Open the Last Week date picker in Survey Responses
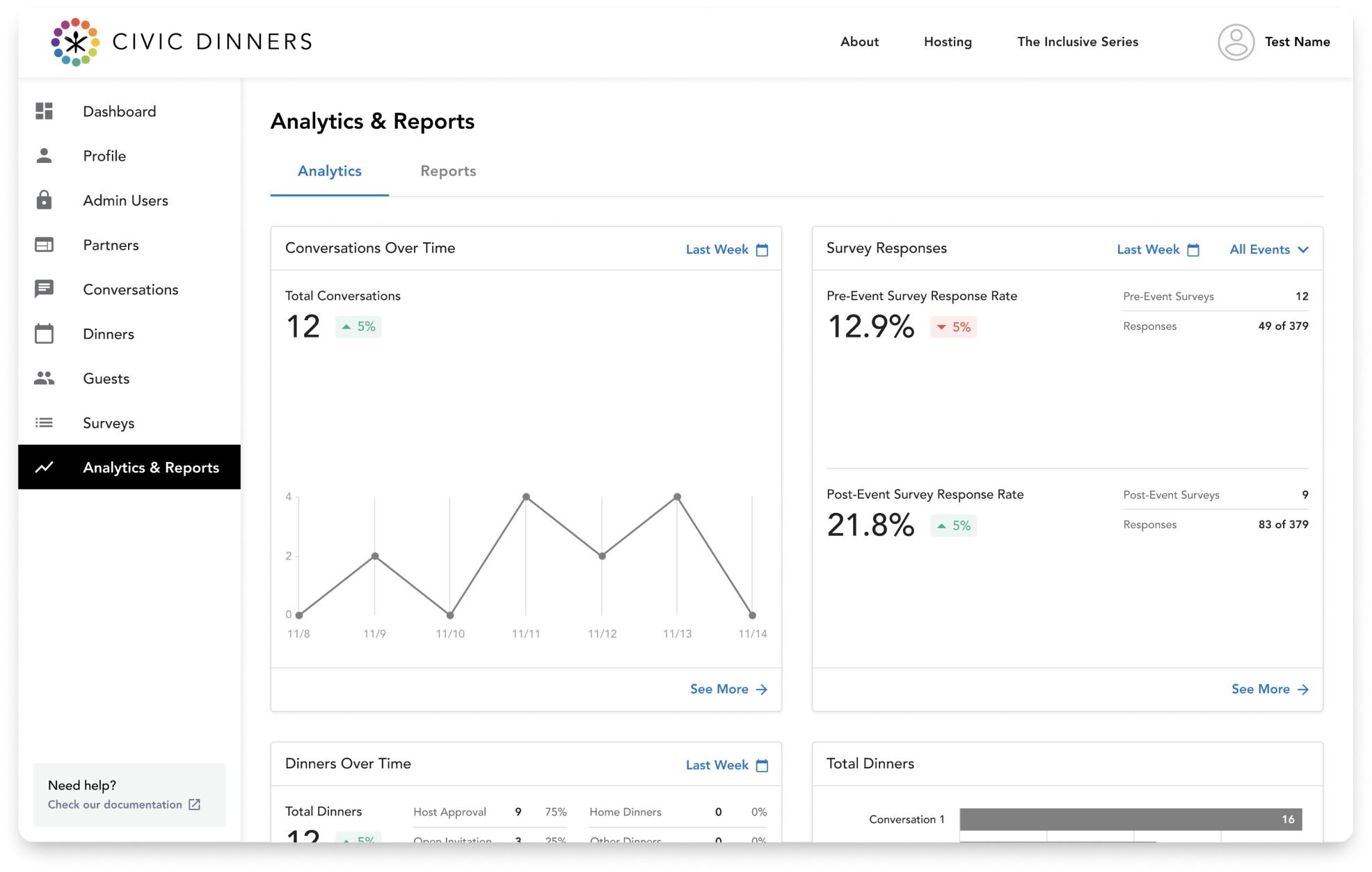1372x872 pixels. (x=1158, y=250)
